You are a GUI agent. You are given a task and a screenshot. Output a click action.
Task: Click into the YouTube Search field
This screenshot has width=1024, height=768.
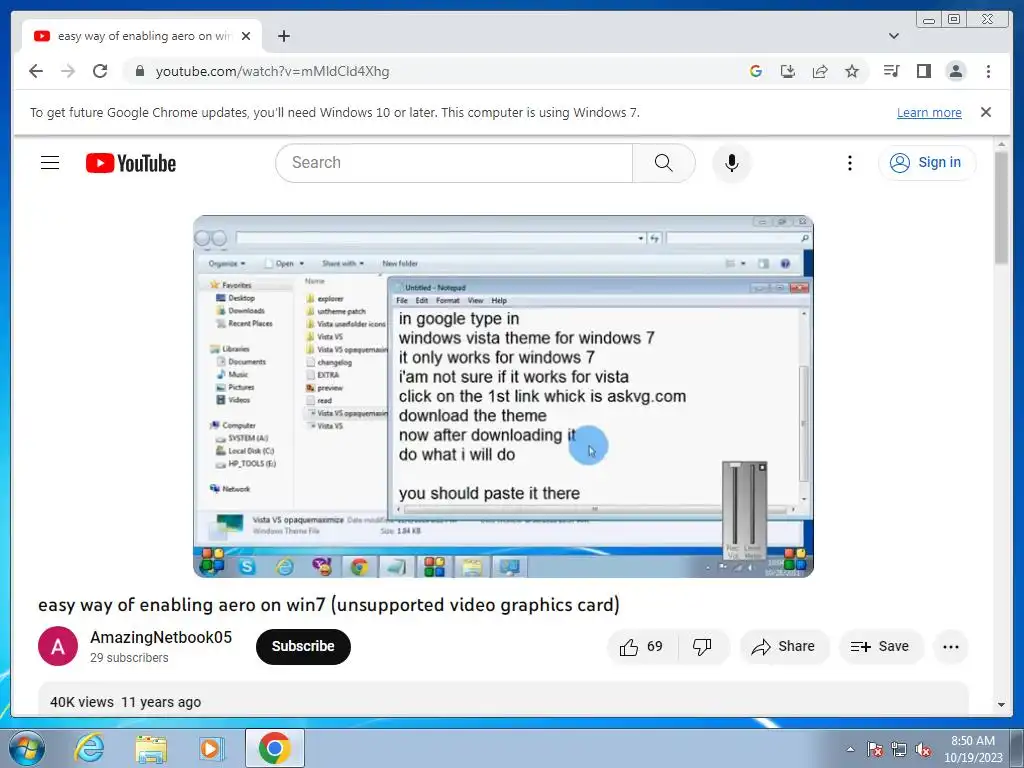point(454,163)
